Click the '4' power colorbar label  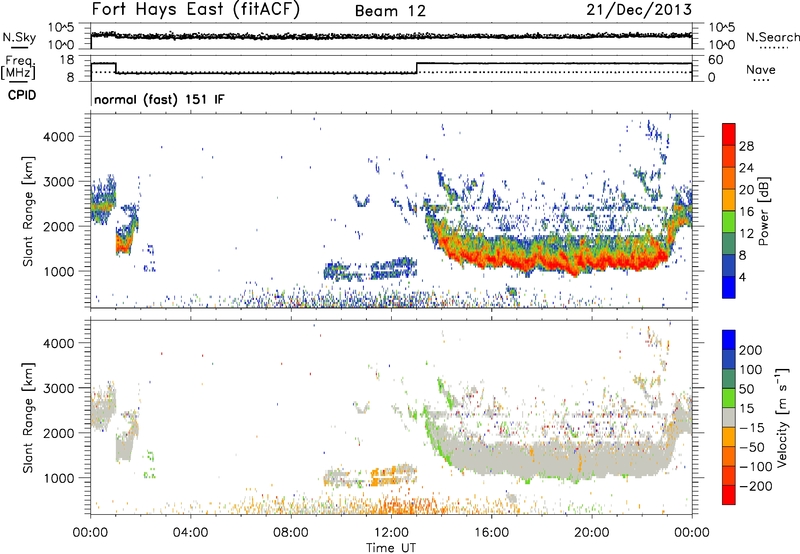742,277
